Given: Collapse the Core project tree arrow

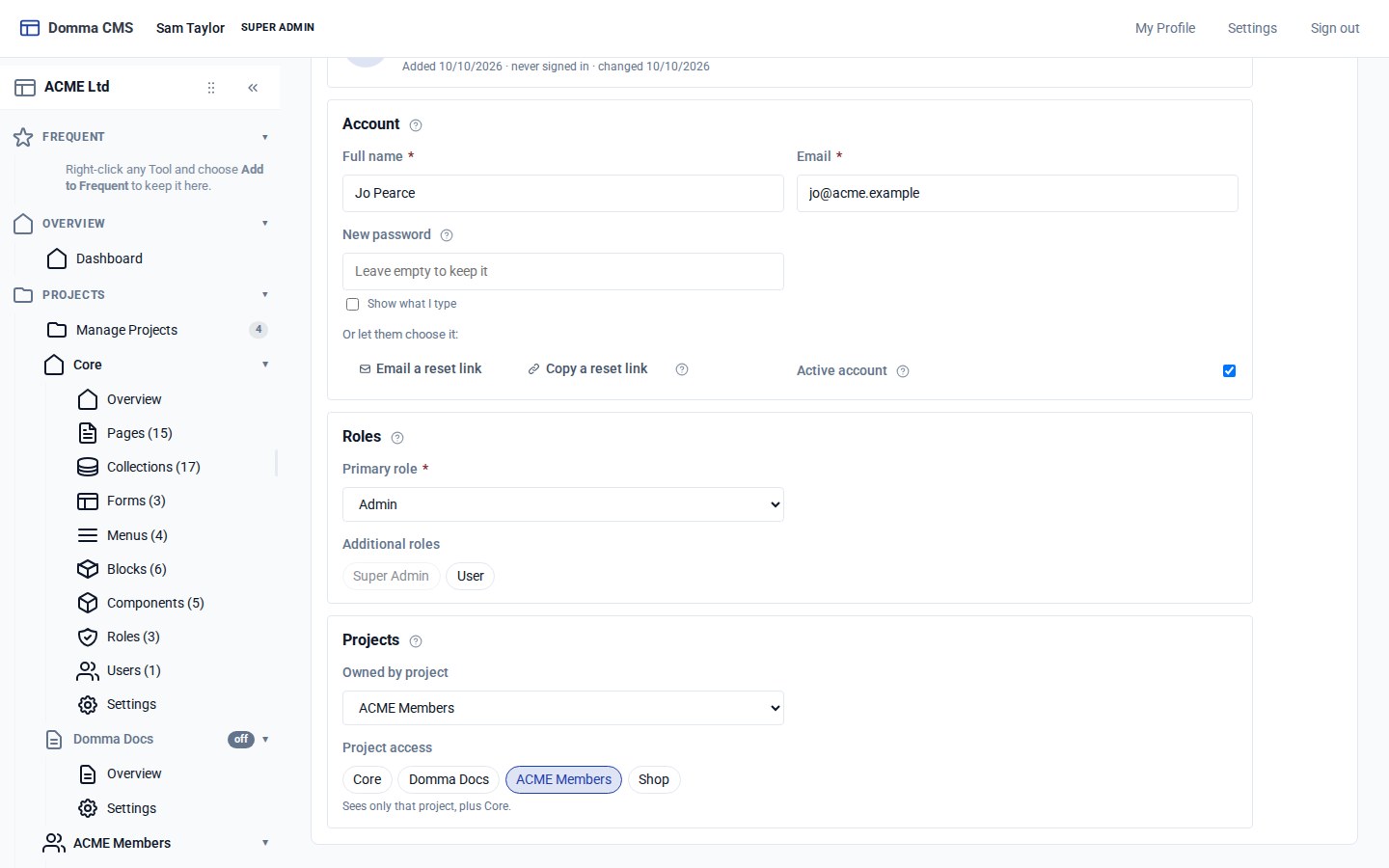Looking at the screenshot, I should coord(265,365).
